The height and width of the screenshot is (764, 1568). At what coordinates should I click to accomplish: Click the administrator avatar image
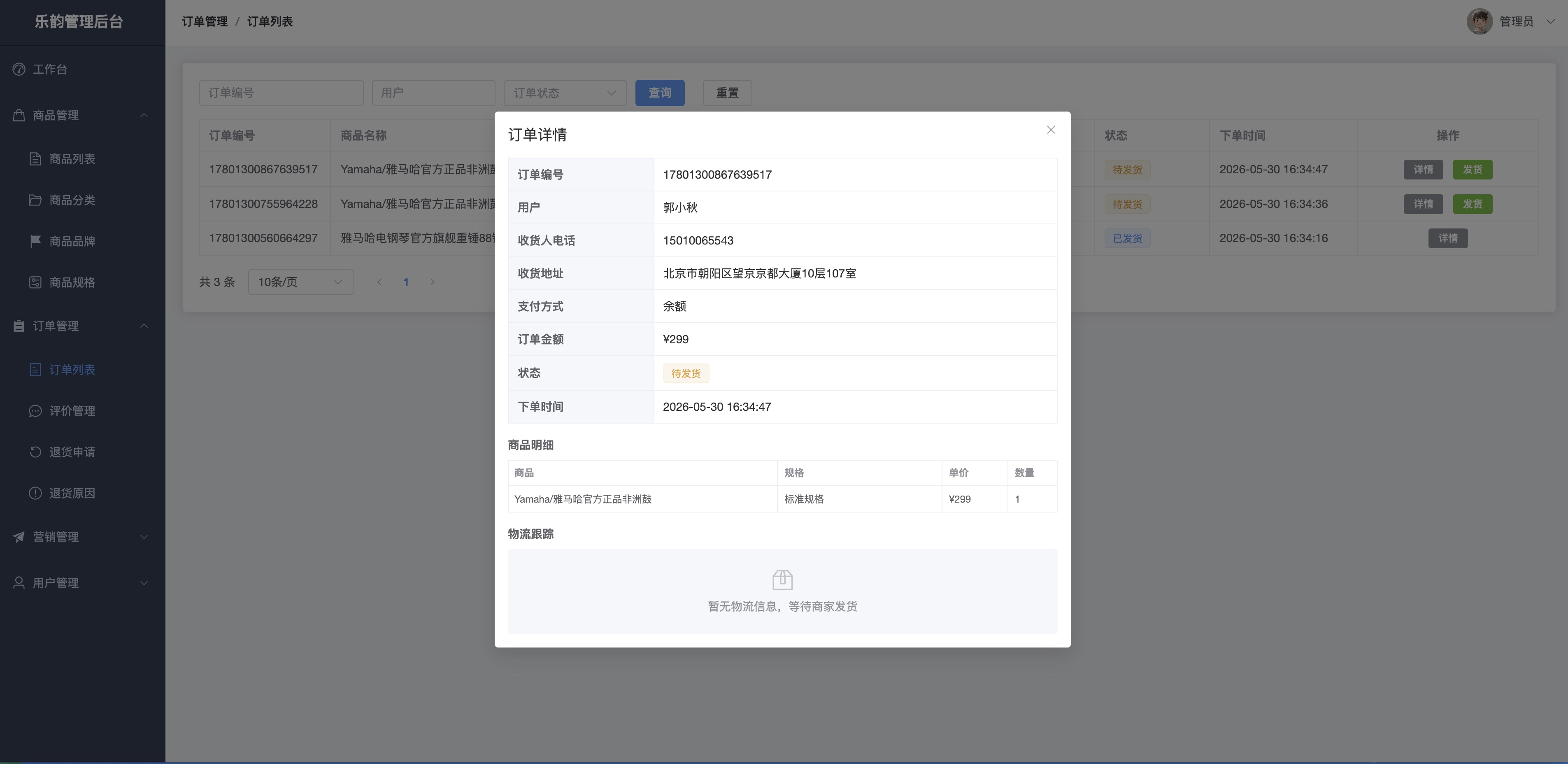tap(1480, 21)
